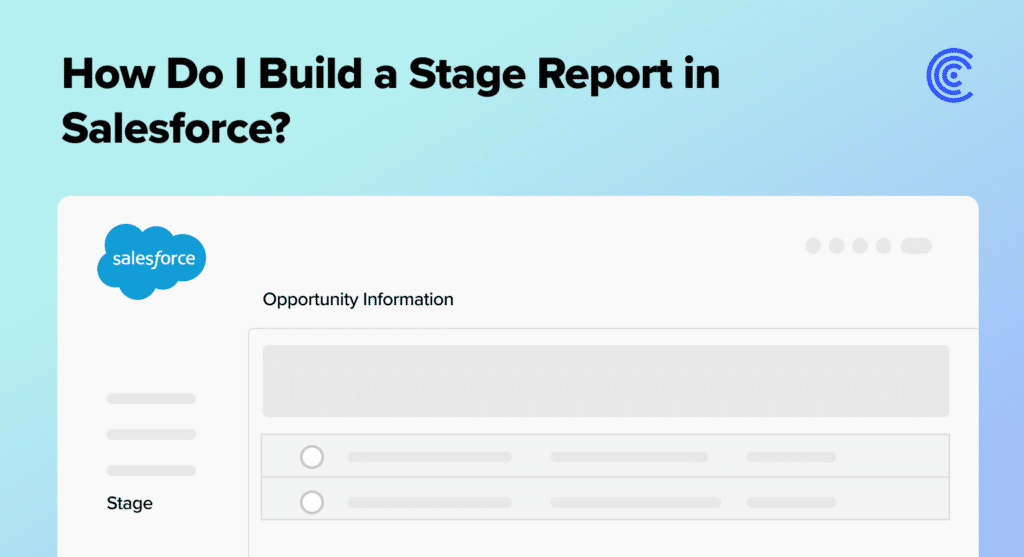The width and height of the screenshot is (1024, 557).
Task: Click the Opportunity Information section heading
Action: (358, 299)
